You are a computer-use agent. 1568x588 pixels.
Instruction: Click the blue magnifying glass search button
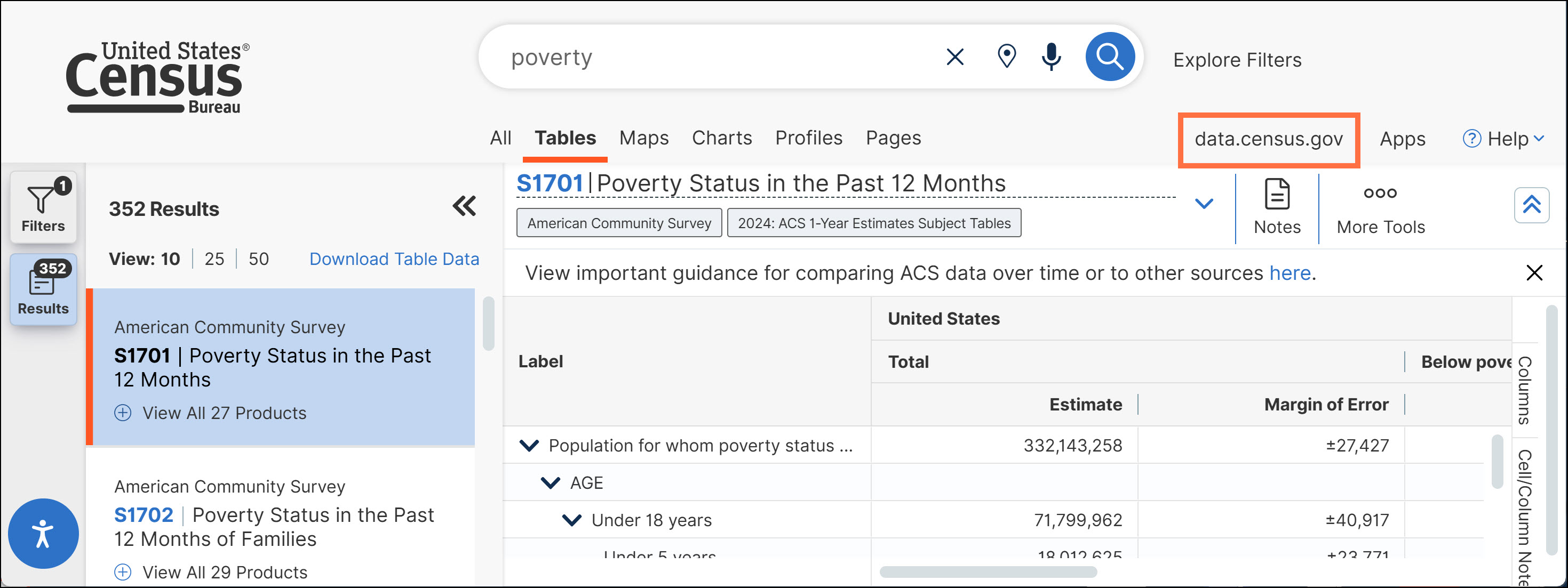tap(1109, 57)
